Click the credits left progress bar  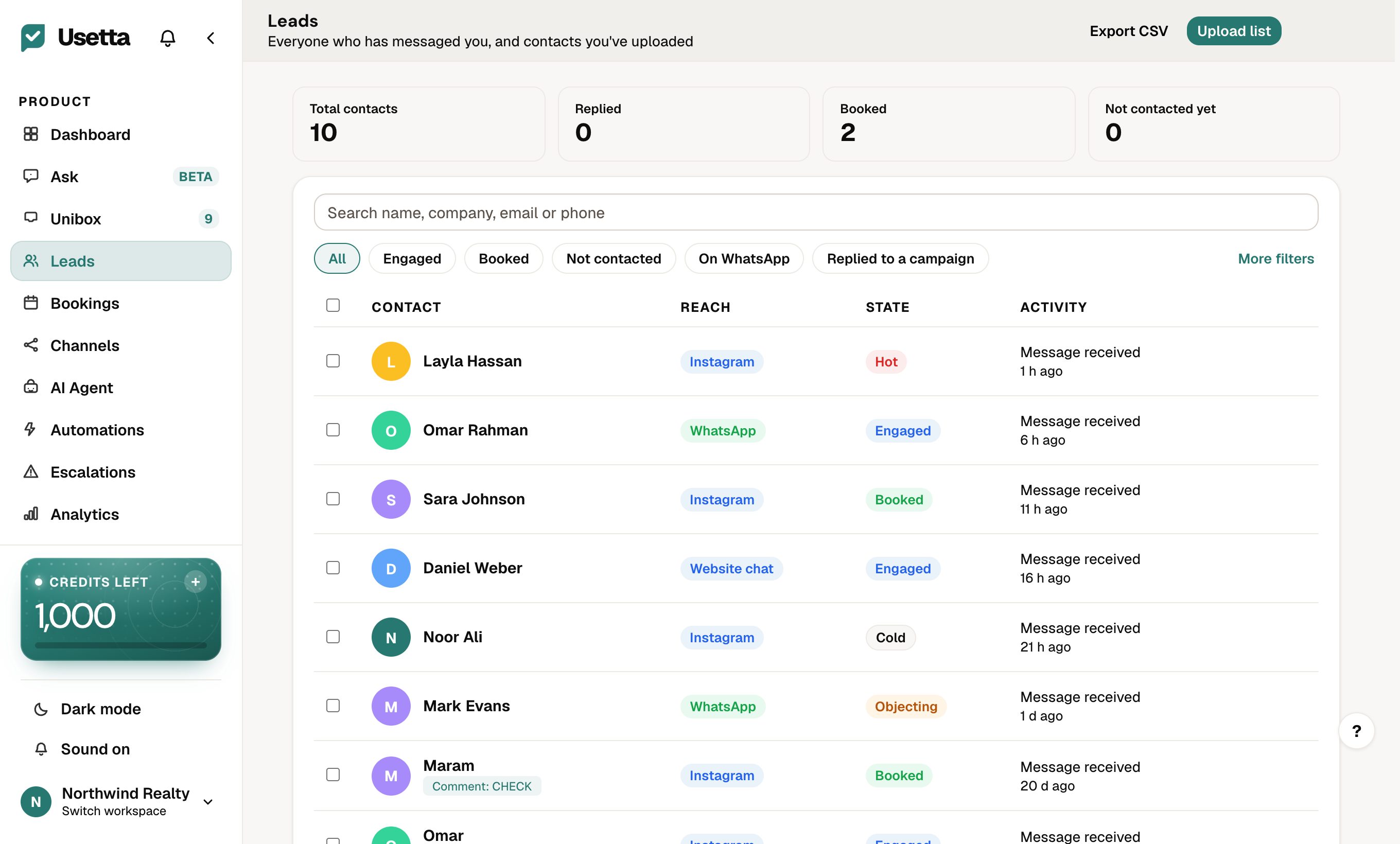click(121, 645)
